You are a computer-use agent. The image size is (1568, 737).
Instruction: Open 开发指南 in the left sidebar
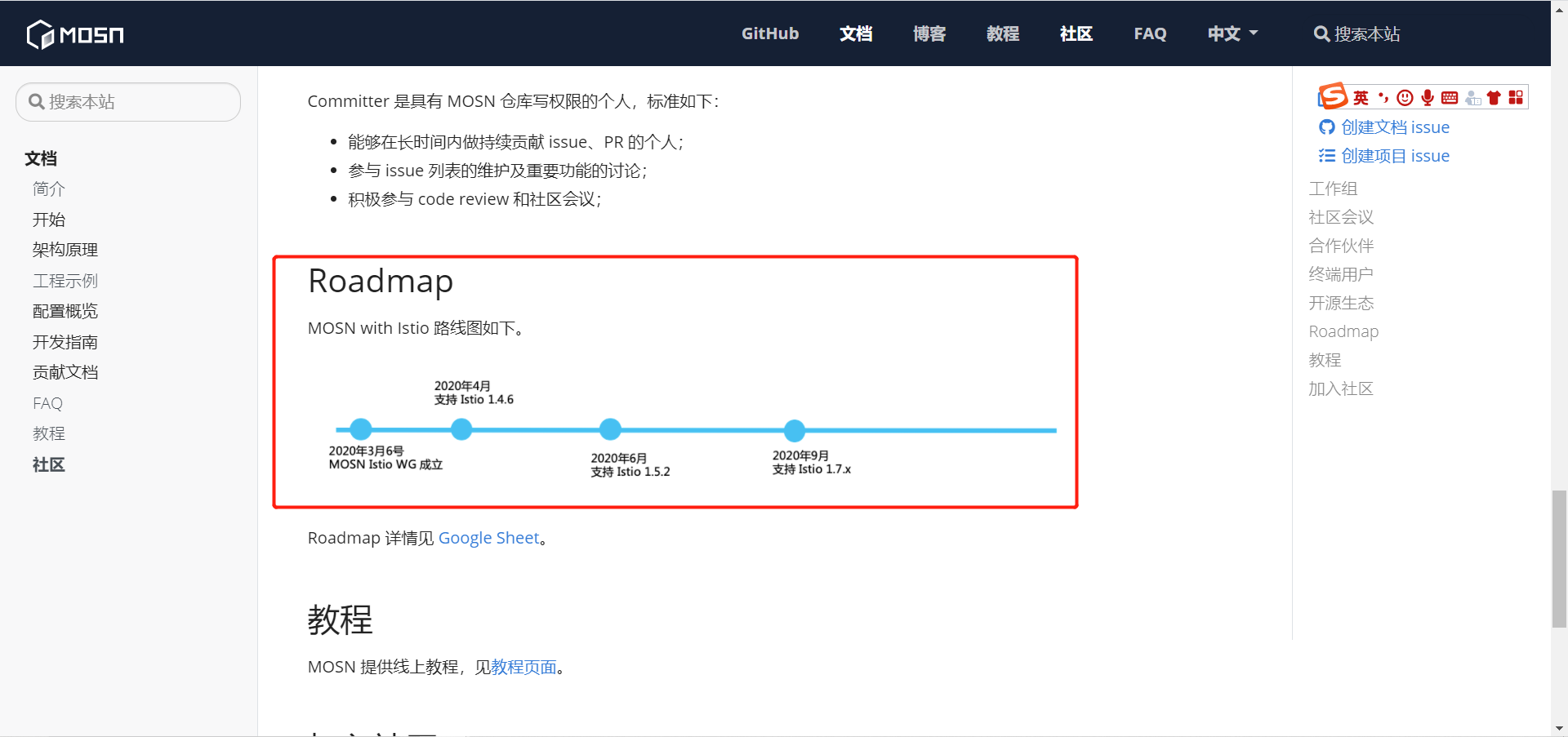tap(65, 342)
